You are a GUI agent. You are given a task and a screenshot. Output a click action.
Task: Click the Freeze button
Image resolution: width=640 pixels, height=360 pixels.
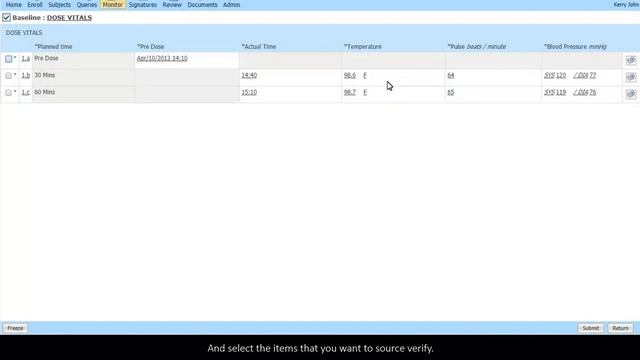click(15, 328)
